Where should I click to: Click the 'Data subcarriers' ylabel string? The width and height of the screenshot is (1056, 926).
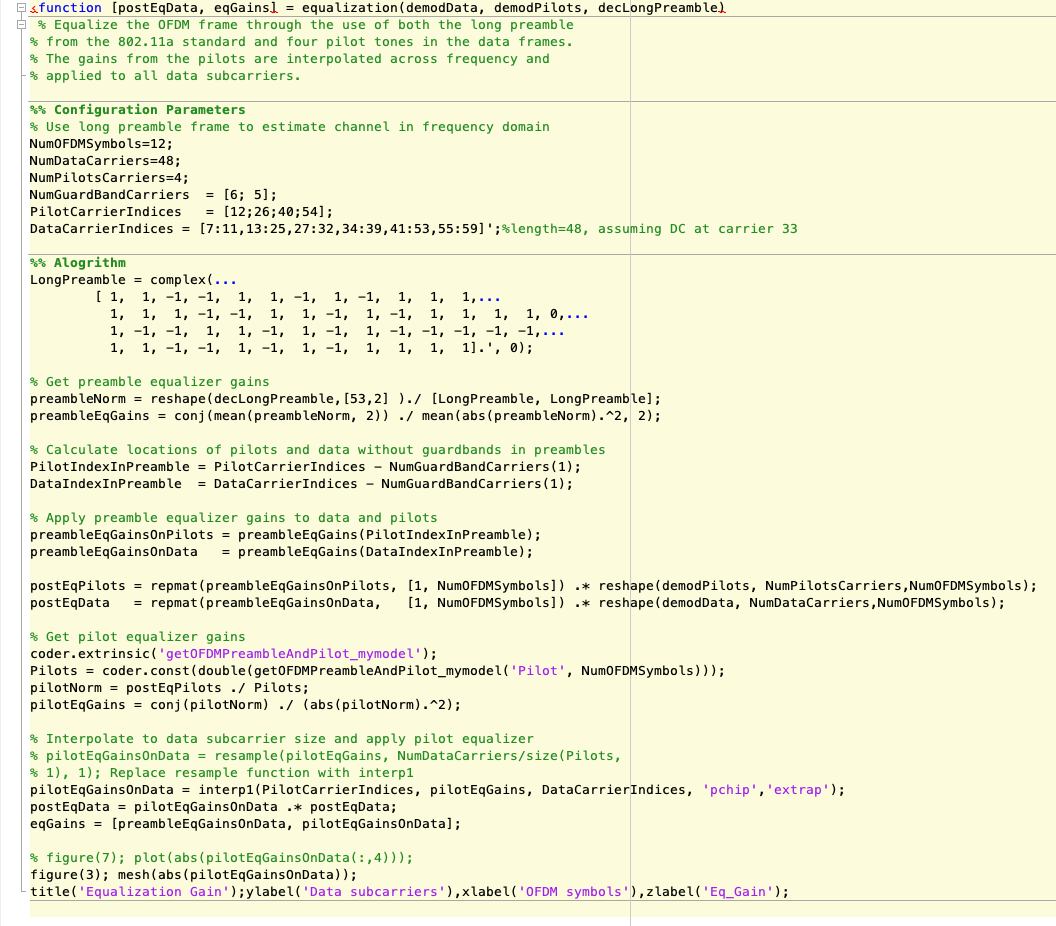coord(374,892)
